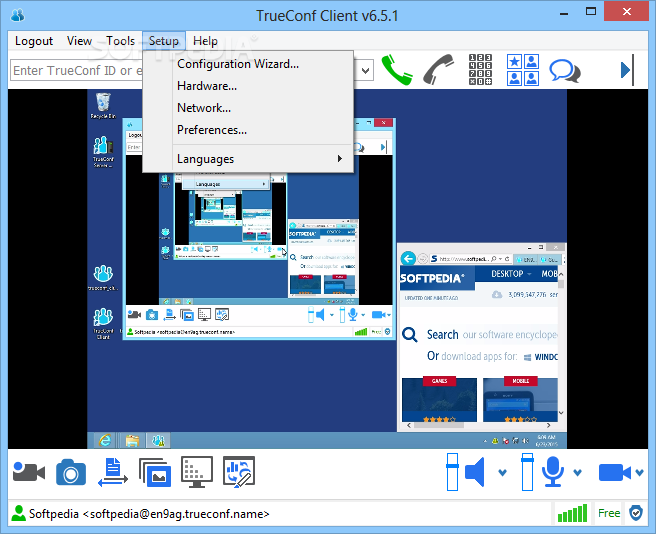Click the Softpedia search magnifier icon
This screenshot has height=534, width=656.
tap(410, 335)
